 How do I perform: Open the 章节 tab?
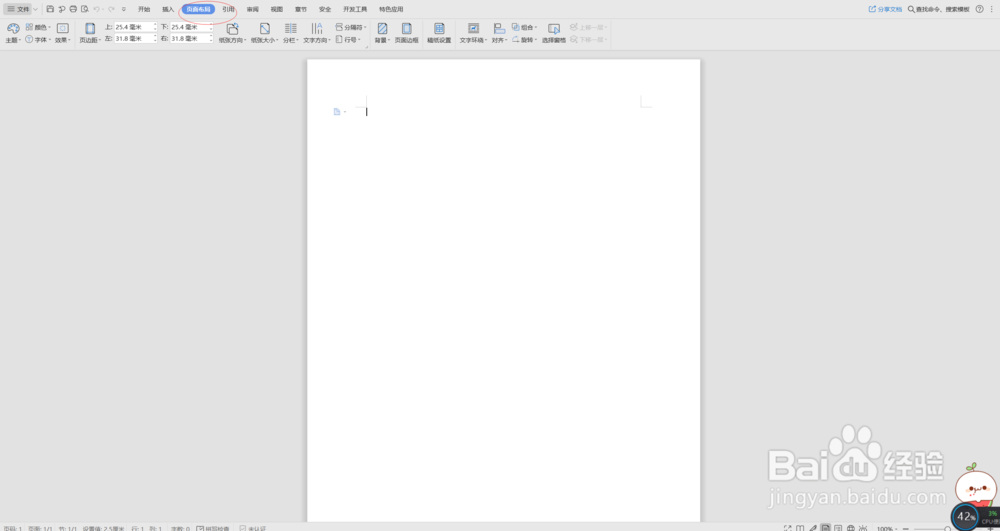click(x=301, y=10)
